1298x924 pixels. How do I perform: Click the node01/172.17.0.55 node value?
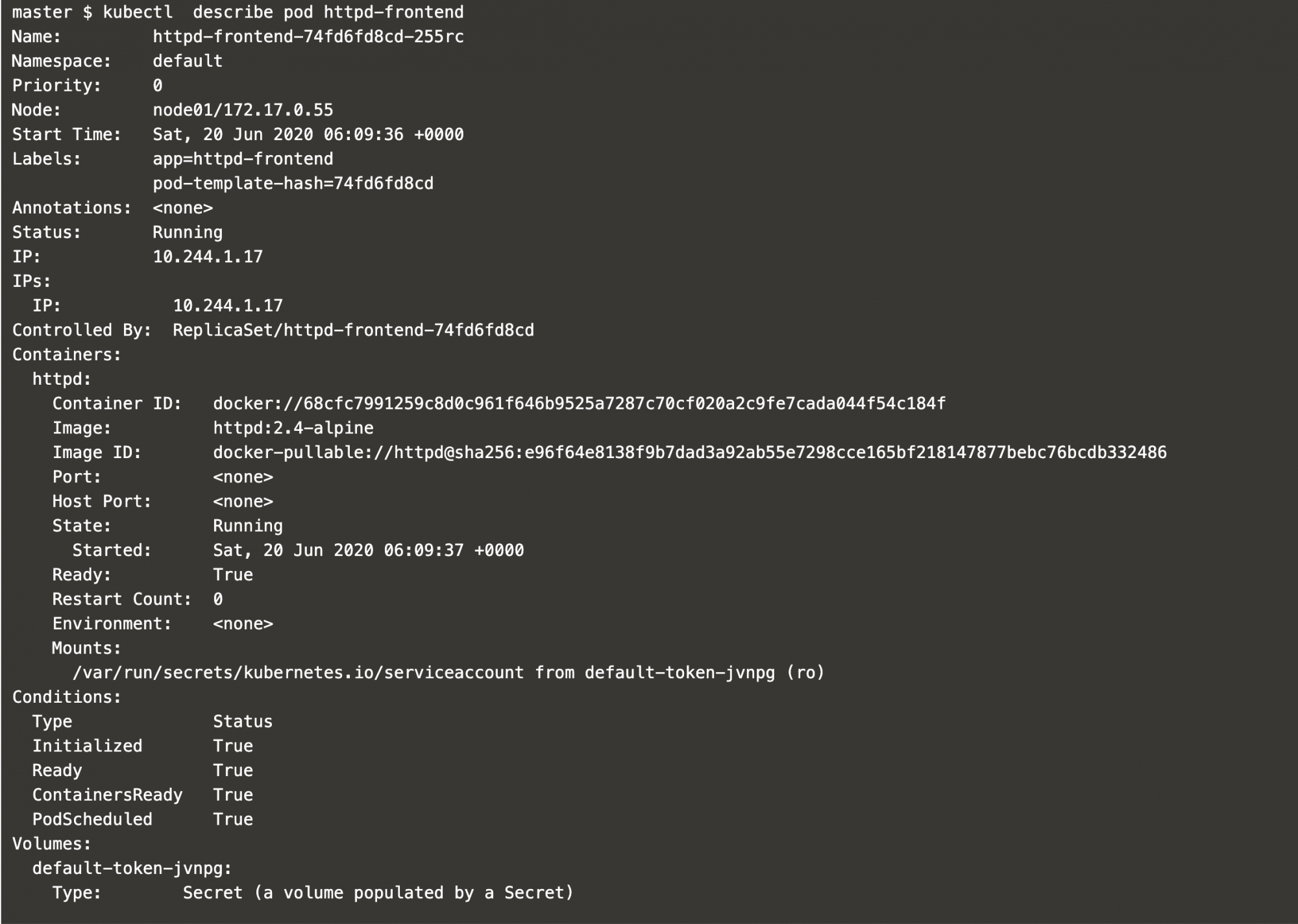(x=243, y=110)
